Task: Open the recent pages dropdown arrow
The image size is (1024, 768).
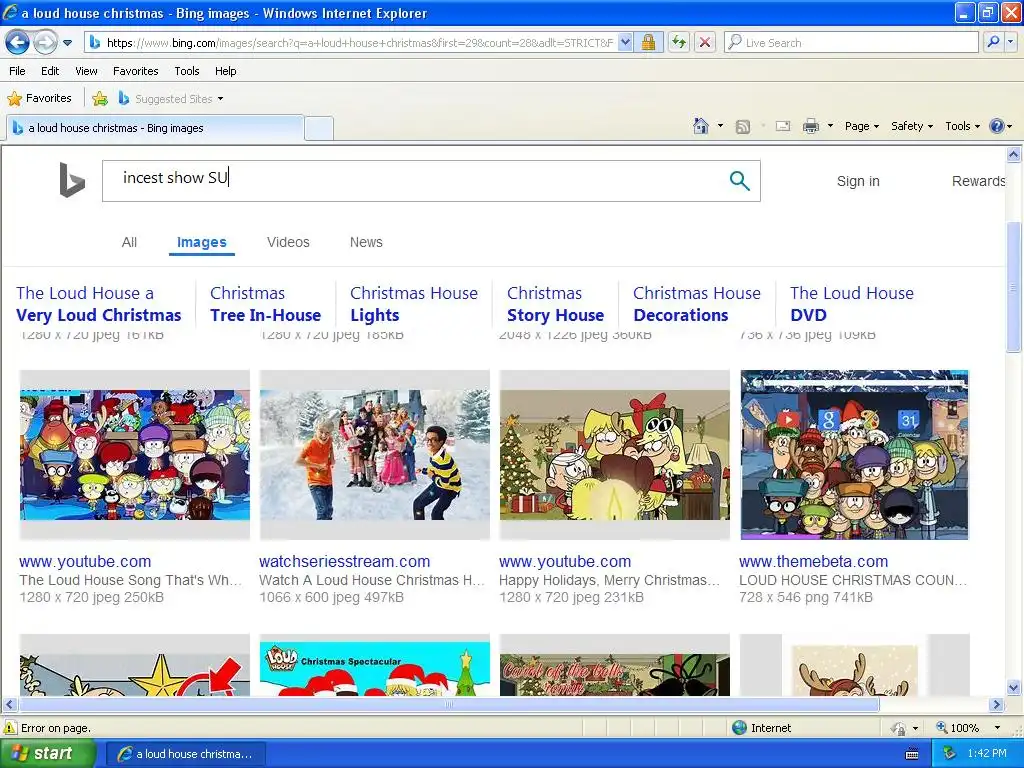Action: (x=67, y=43)
